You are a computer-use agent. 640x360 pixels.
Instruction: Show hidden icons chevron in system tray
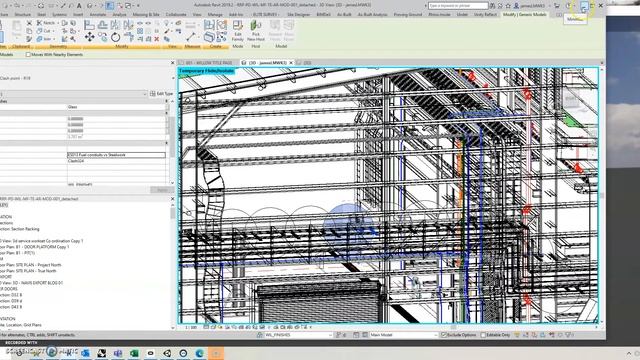tap(628, 353)
